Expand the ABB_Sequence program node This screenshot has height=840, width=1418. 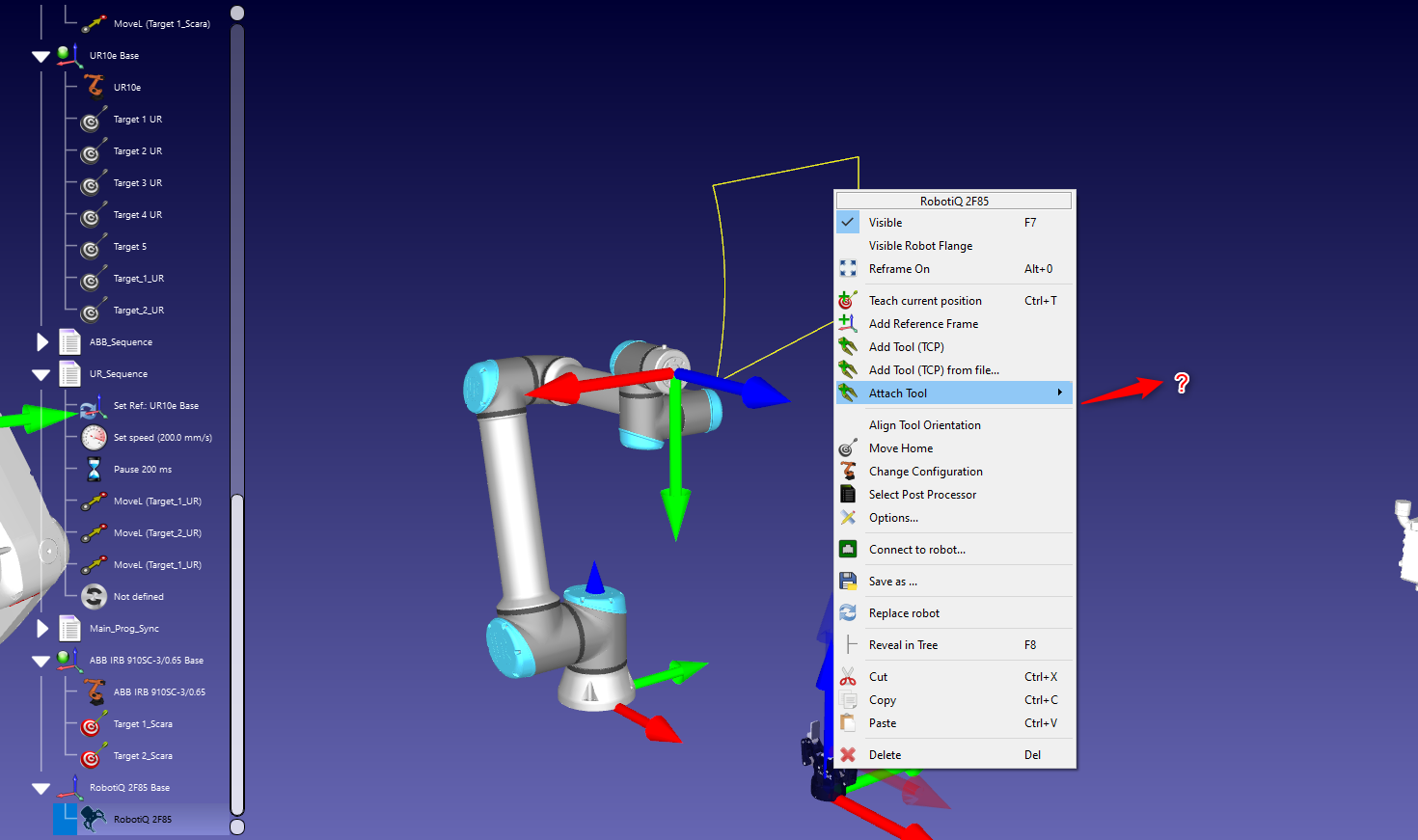[x=41, y=342]
